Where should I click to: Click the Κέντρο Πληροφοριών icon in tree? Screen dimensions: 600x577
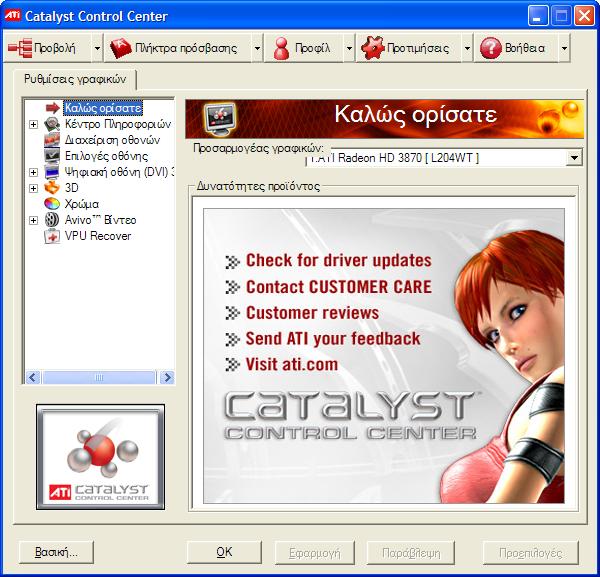tap(52, 124)
